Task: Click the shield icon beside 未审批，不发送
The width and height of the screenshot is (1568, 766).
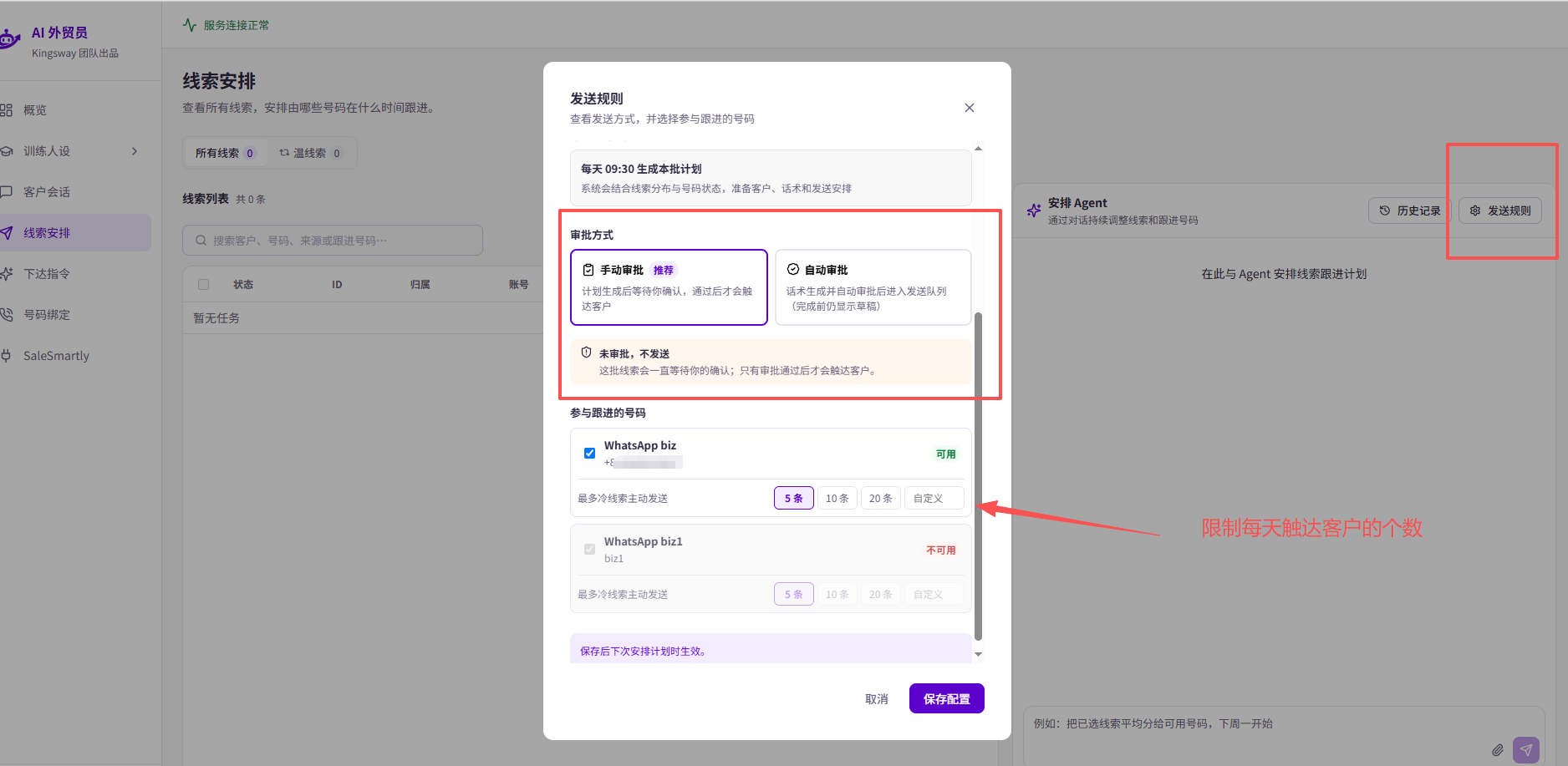Action: [586, 353]
